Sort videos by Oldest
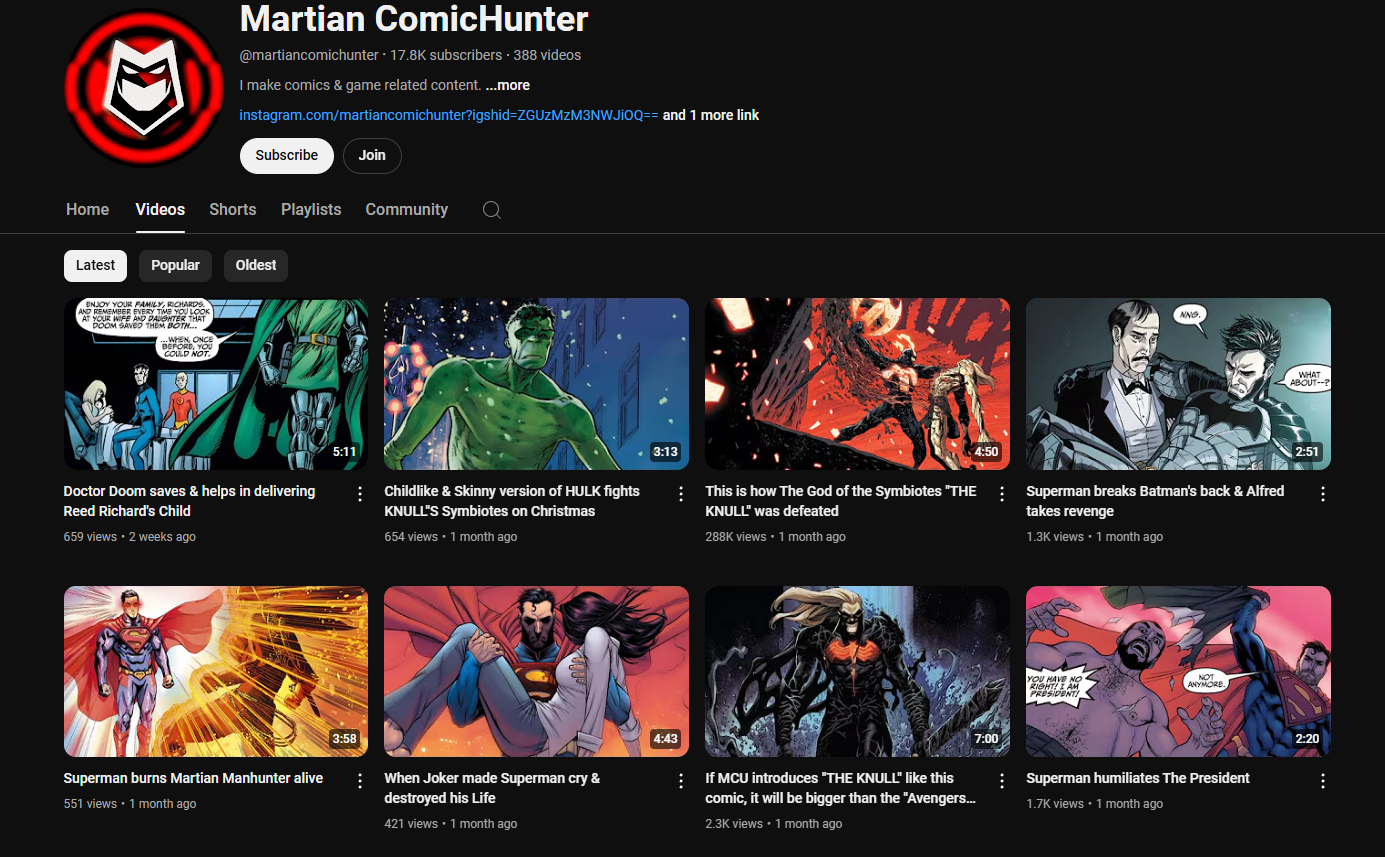Screen dimensions: 1385x857 (x=256, y=265)
